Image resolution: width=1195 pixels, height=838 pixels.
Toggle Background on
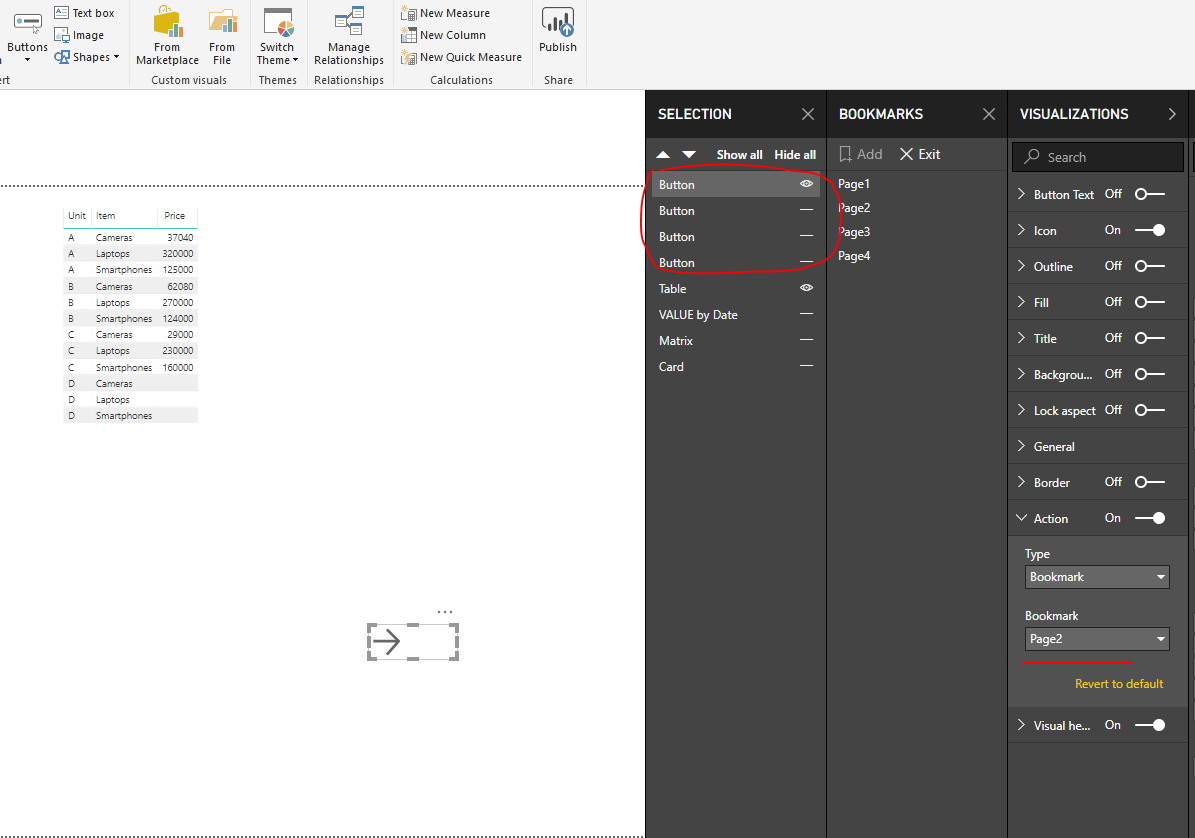click(1150, 374)
